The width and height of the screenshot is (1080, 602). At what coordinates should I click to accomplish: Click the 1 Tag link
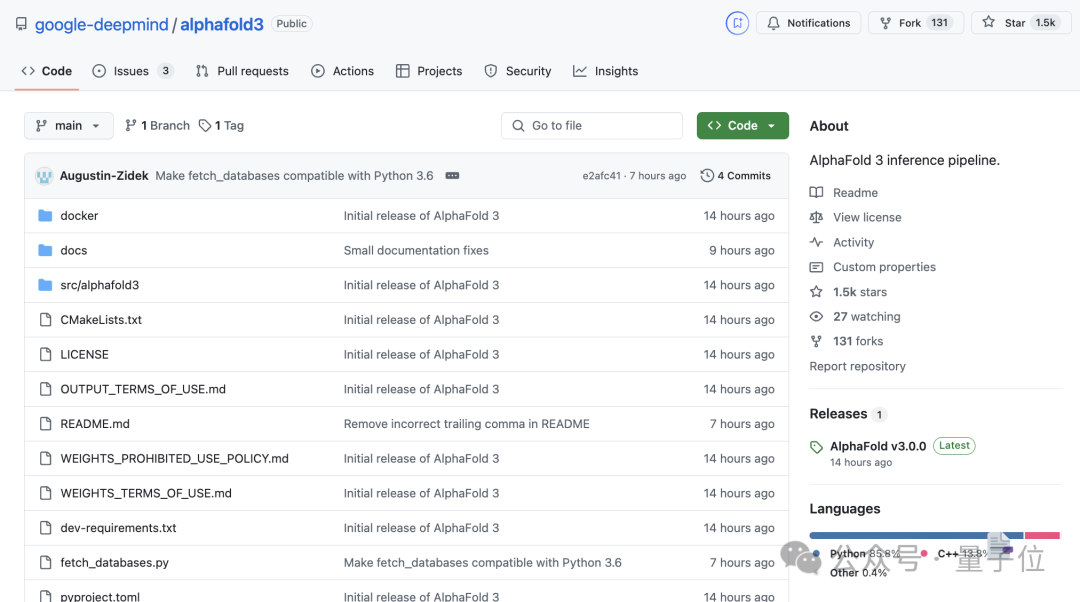pos(221,125)
